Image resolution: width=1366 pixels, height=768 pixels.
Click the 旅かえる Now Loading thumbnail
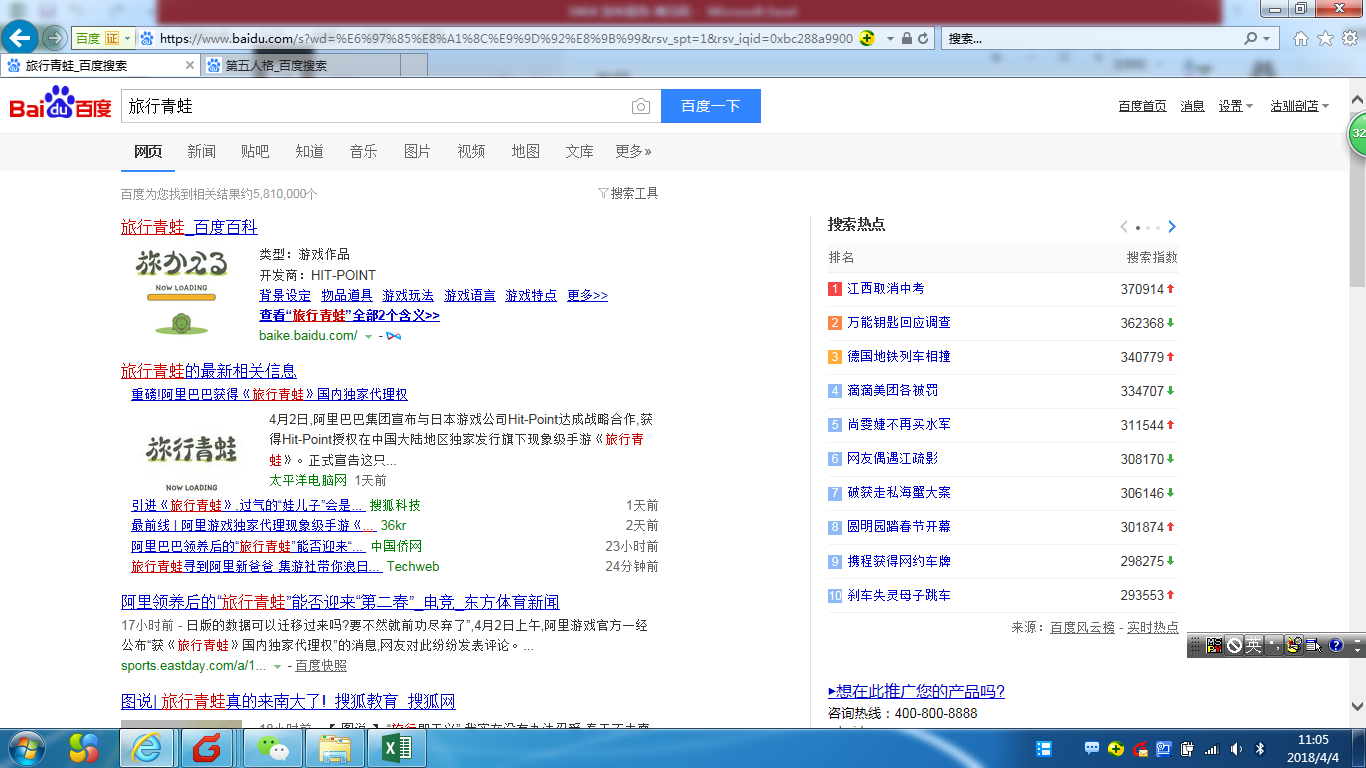click(181, 290)
